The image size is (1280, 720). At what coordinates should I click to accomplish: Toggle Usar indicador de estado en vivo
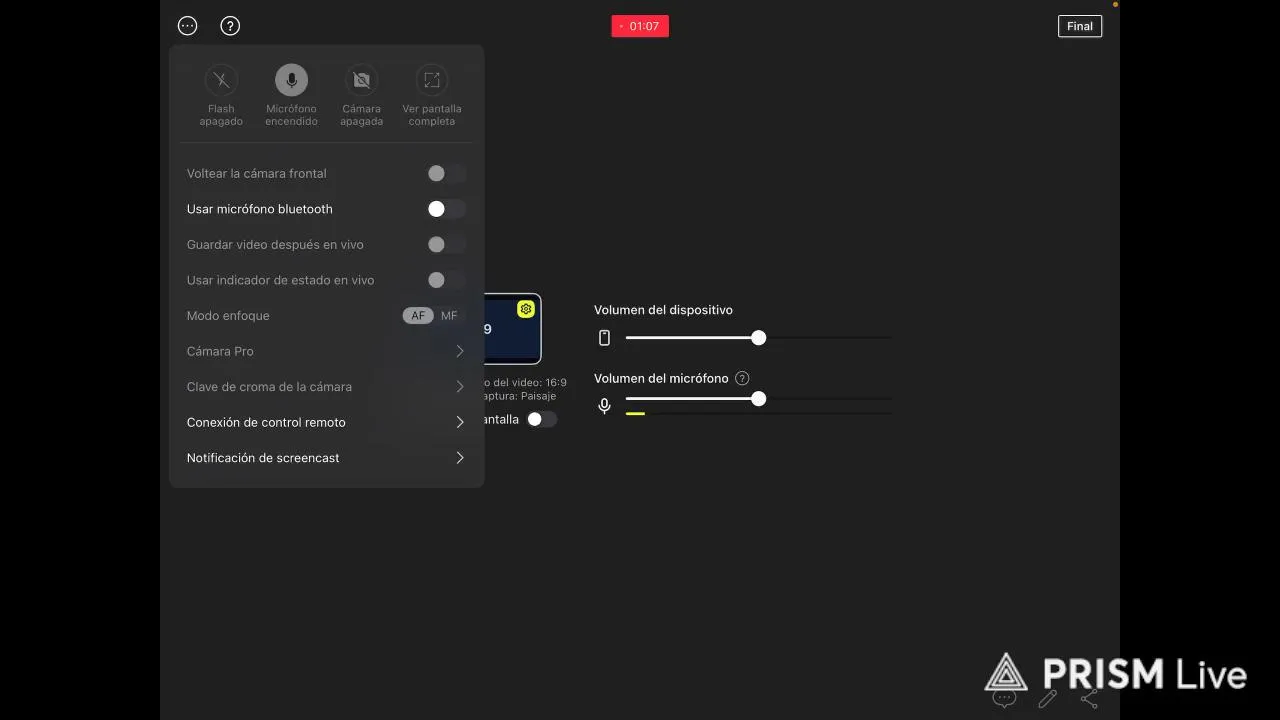click(446, 280)
